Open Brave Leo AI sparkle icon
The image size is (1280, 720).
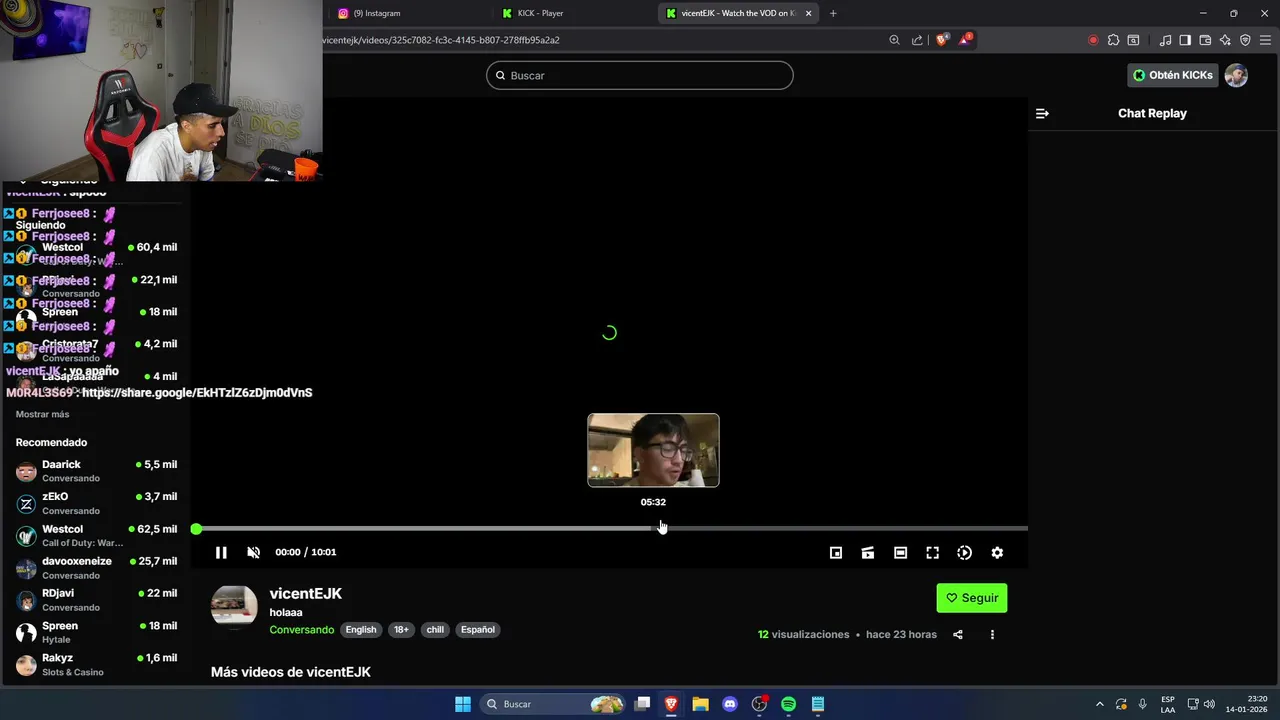(x=1225, y=40)
